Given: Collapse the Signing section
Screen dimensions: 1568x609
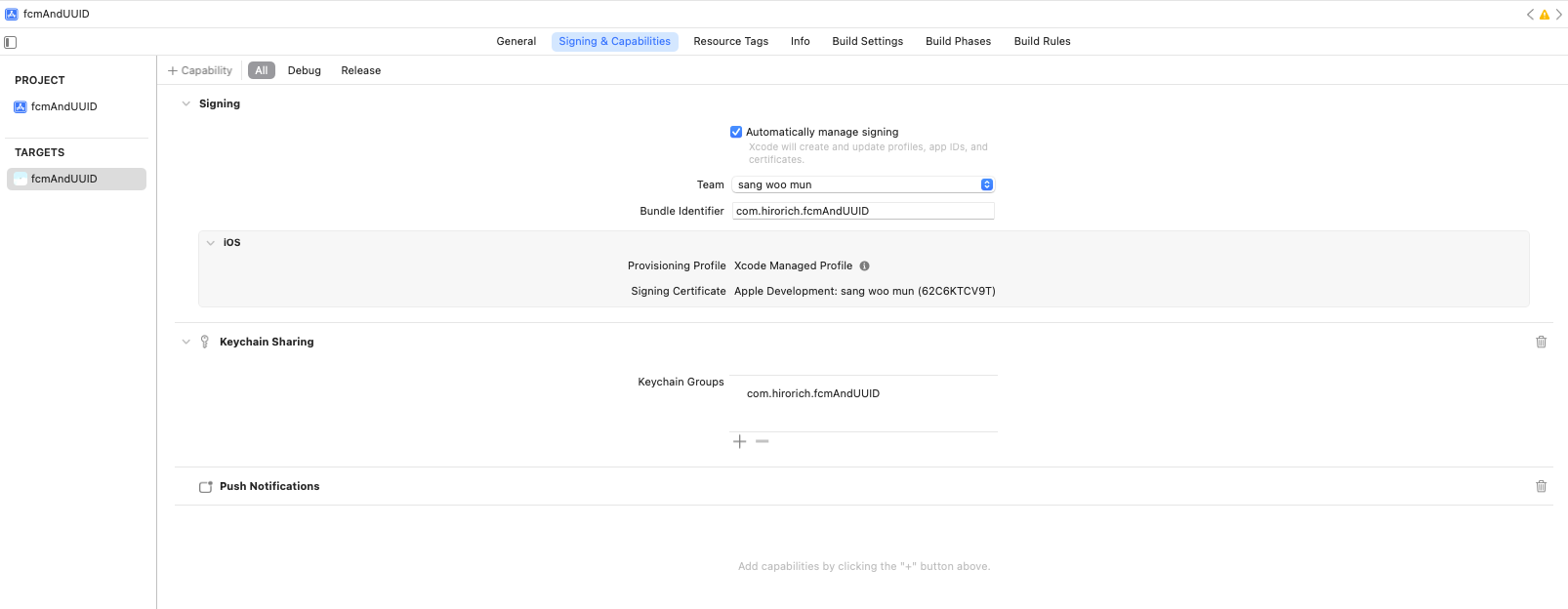Looking at the screenshot, I should pyautogui.click(x=186, y=103).
